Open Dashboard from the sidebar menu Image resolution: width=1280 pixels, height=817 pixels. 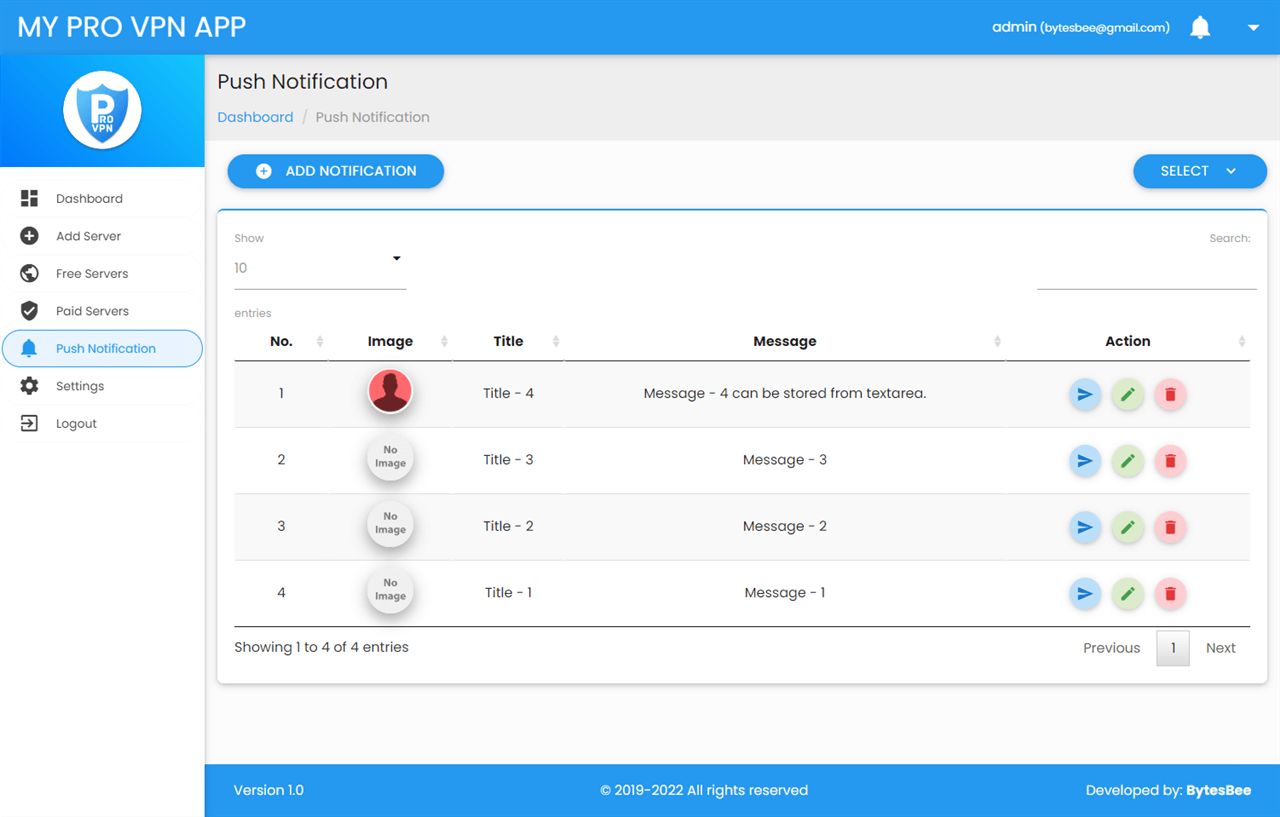pos(102,198)
